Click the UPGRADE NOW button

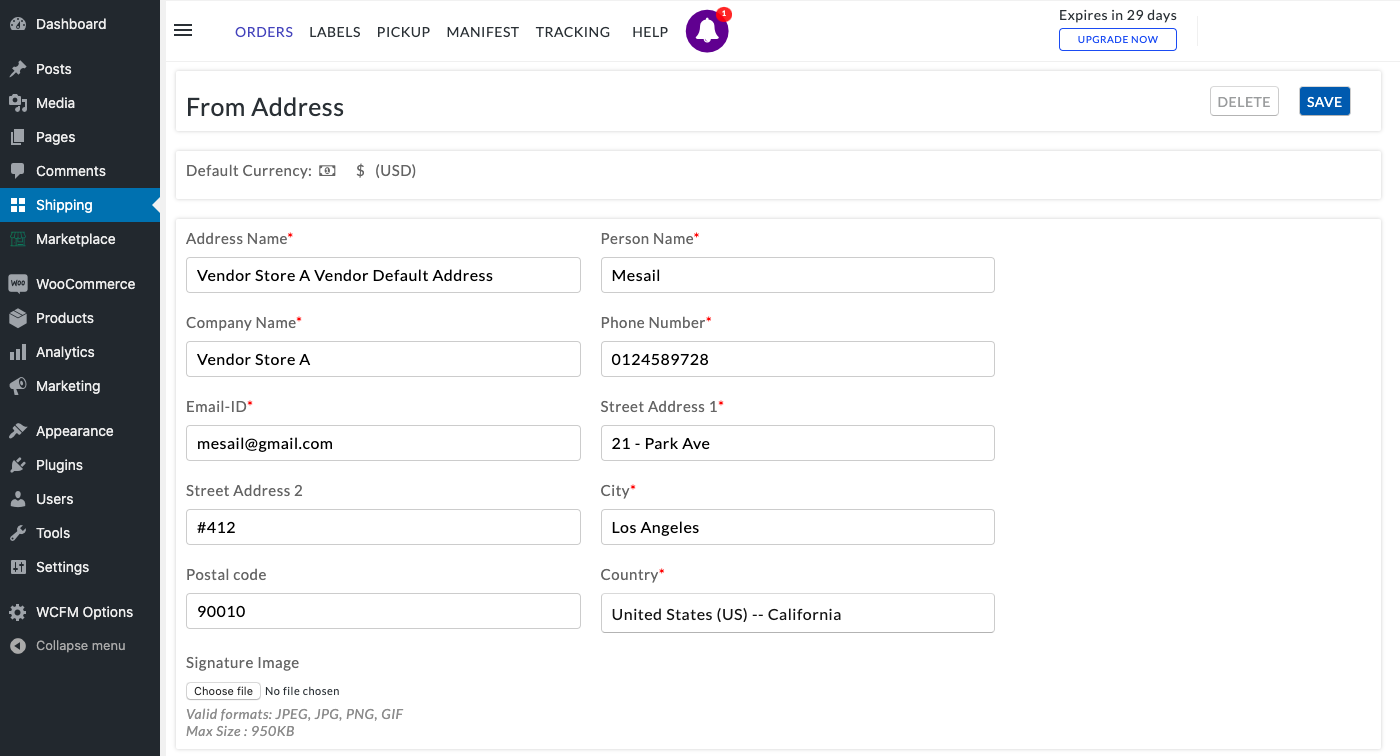[1118, 39]
